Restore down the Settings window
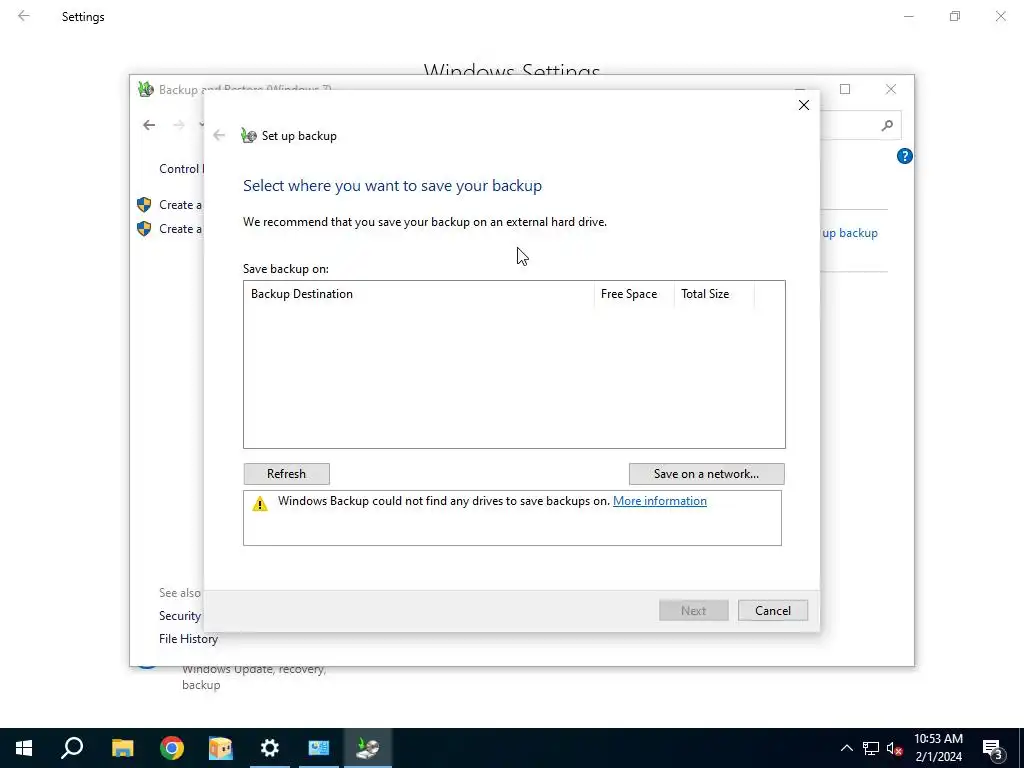The height and width of the screenshot is (768, 1024). (955, 16)
